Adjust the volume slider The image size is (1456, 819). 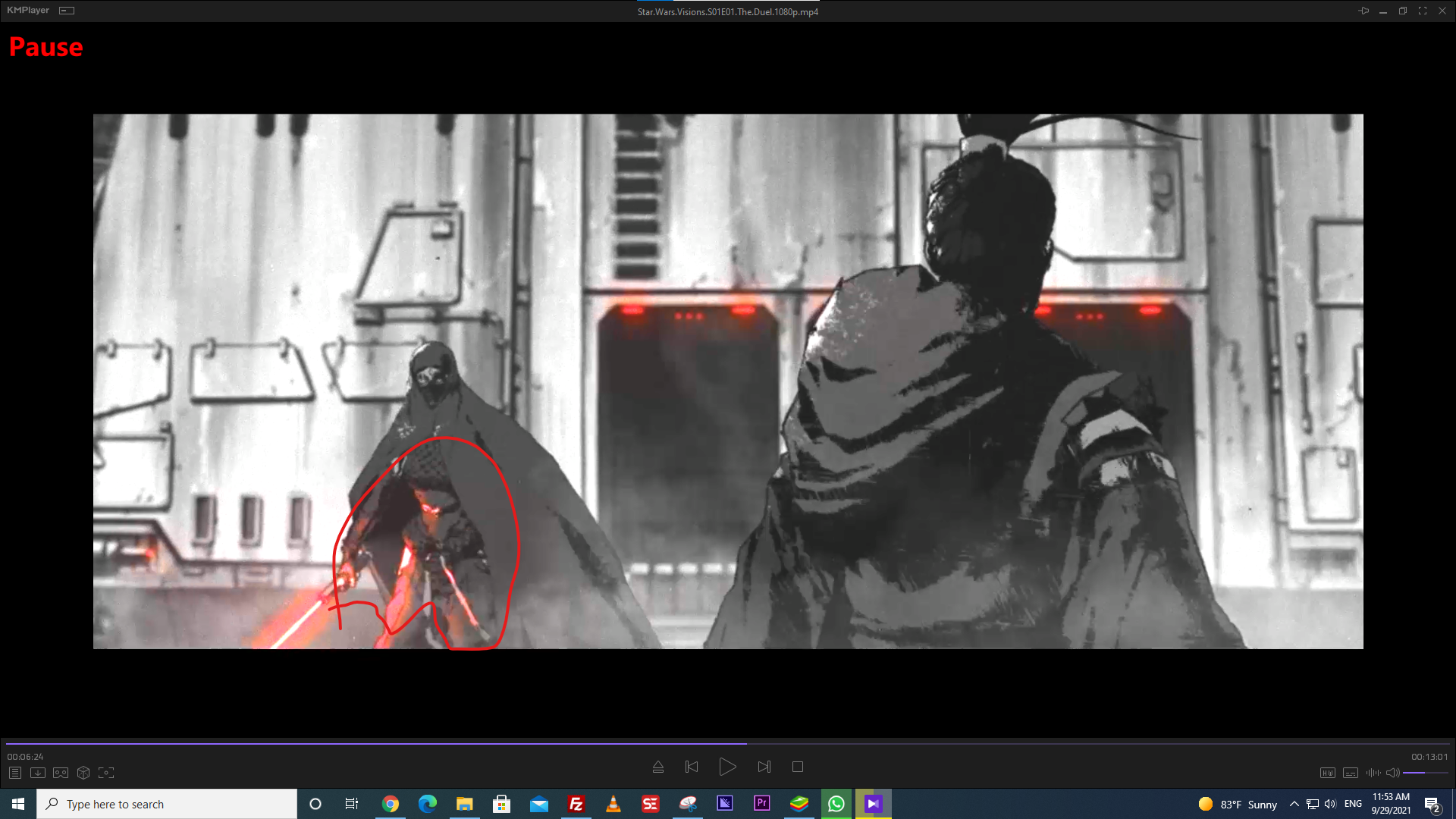click(1425, 773)
